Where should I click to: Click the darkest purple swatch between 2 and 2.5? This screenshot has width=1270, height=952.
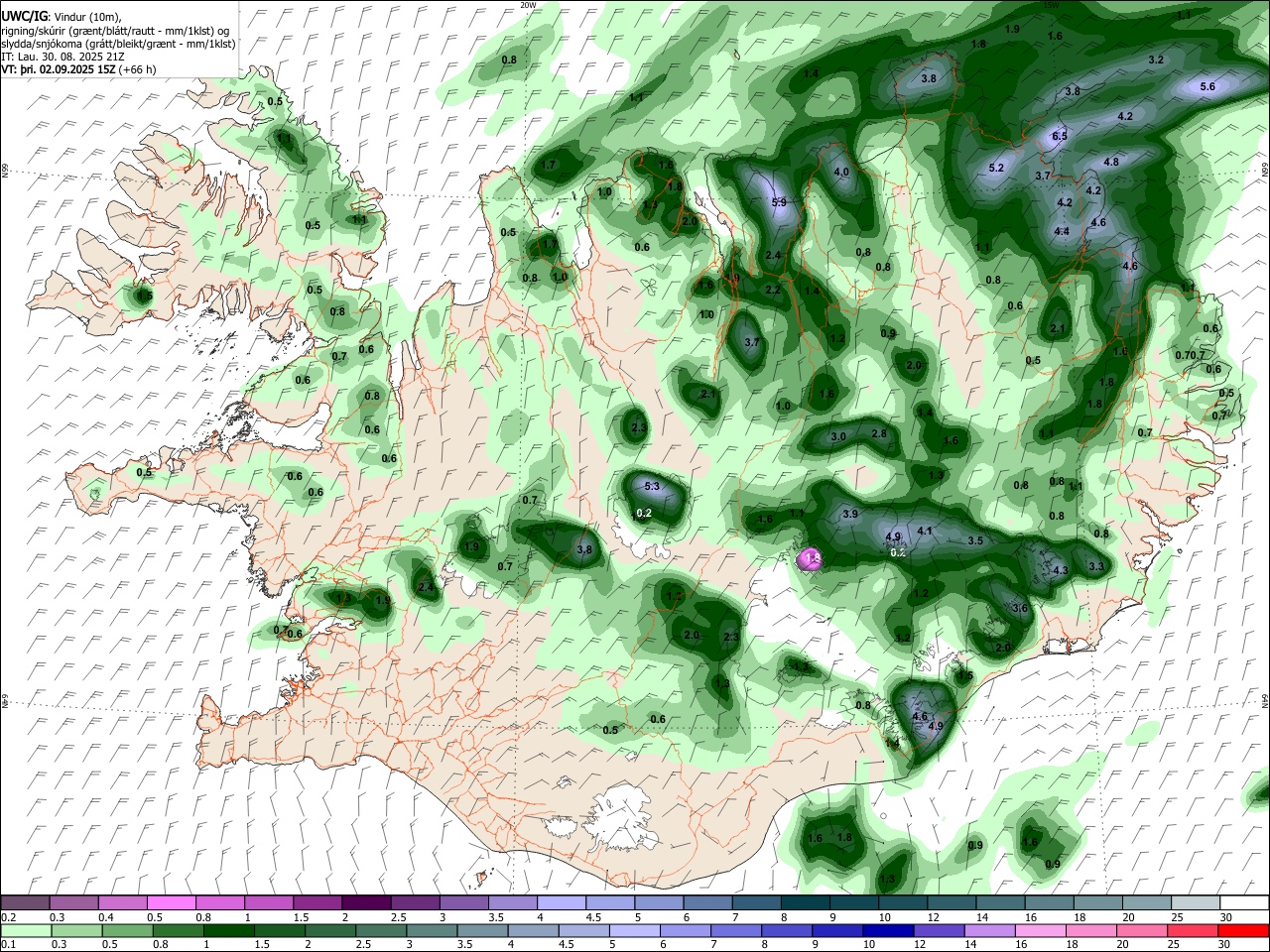click(365, 902)
